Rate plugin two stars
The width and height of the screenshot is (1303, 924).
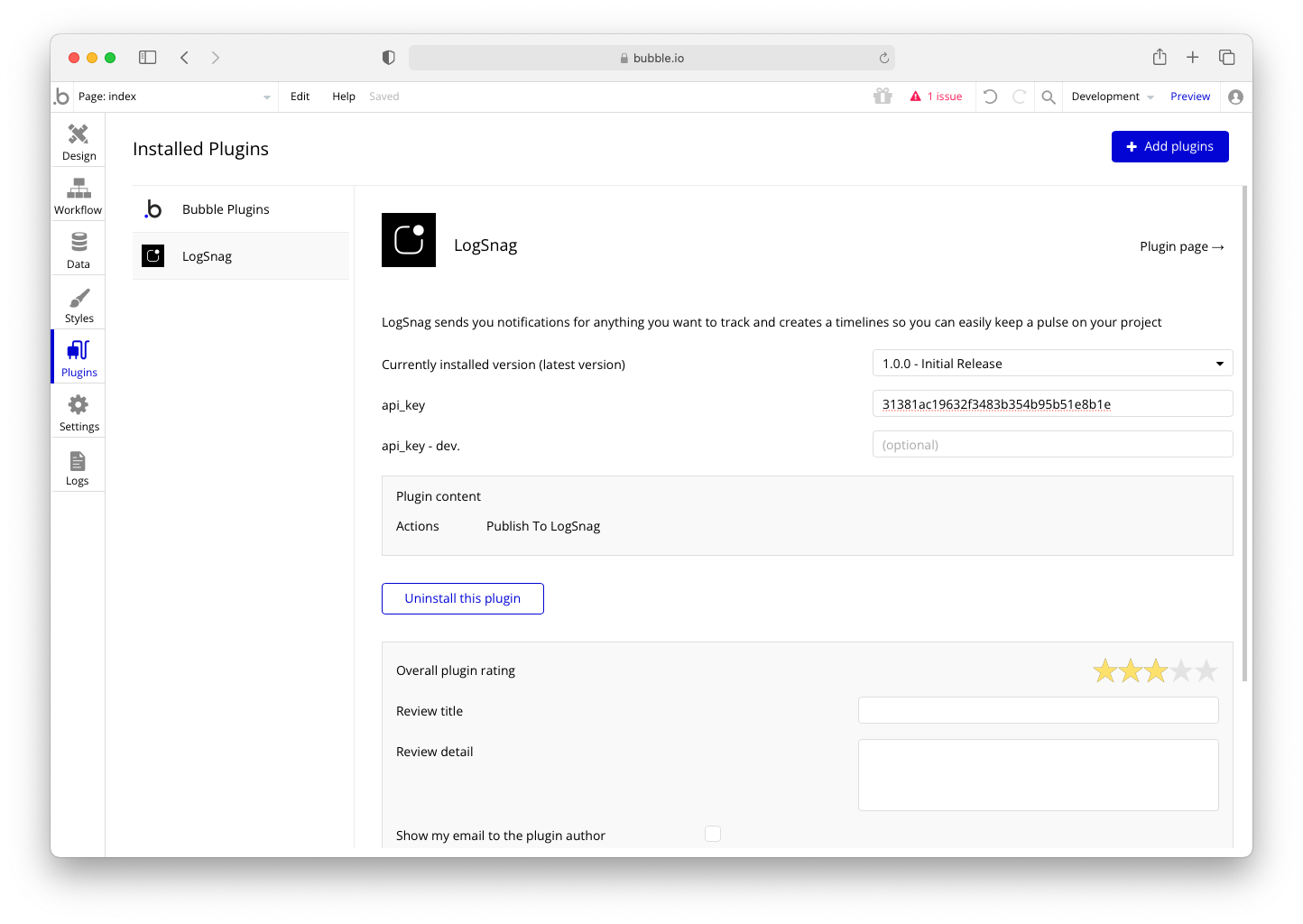tap(1130, 670)
